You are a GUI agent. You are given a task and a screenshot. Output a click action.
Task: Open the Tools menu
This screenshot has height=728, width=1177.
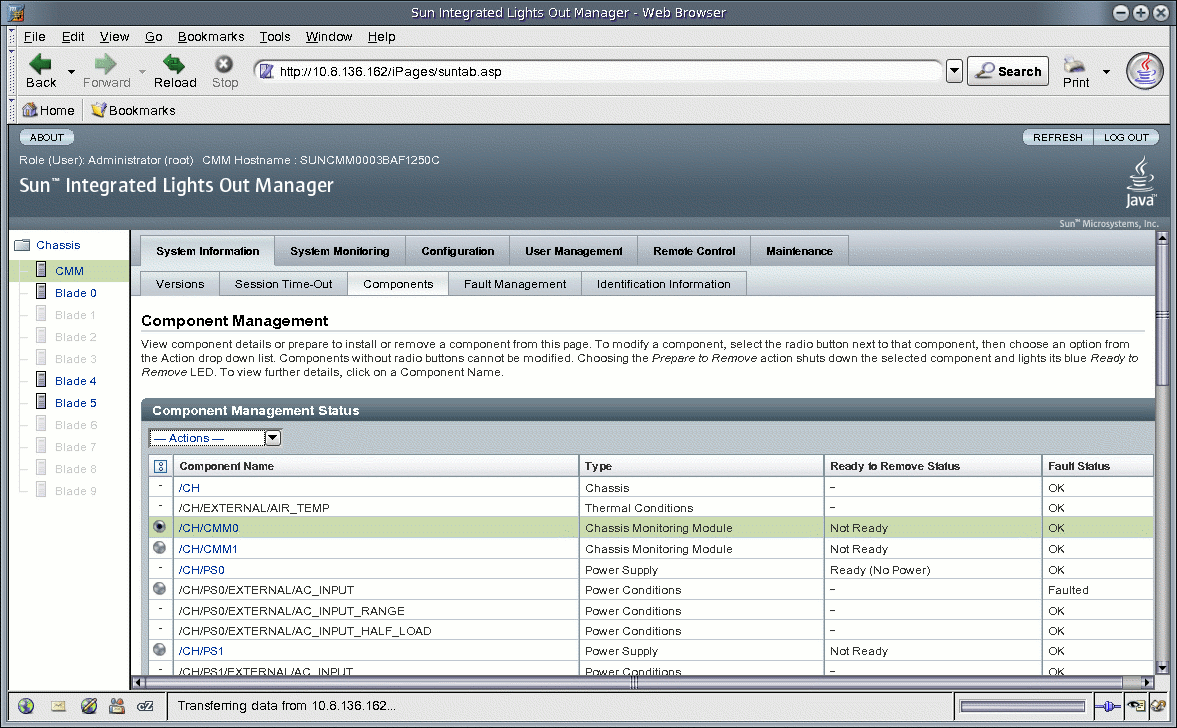click(275, 37)
